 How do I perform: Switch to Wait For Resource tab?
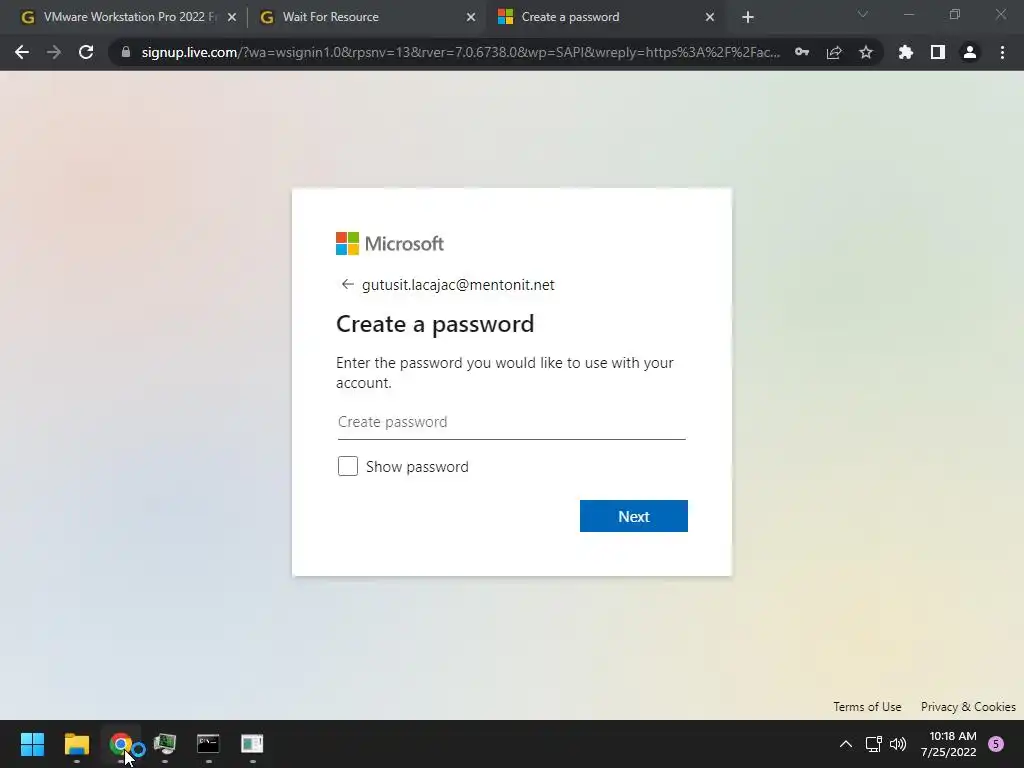(x=366, y=17)
